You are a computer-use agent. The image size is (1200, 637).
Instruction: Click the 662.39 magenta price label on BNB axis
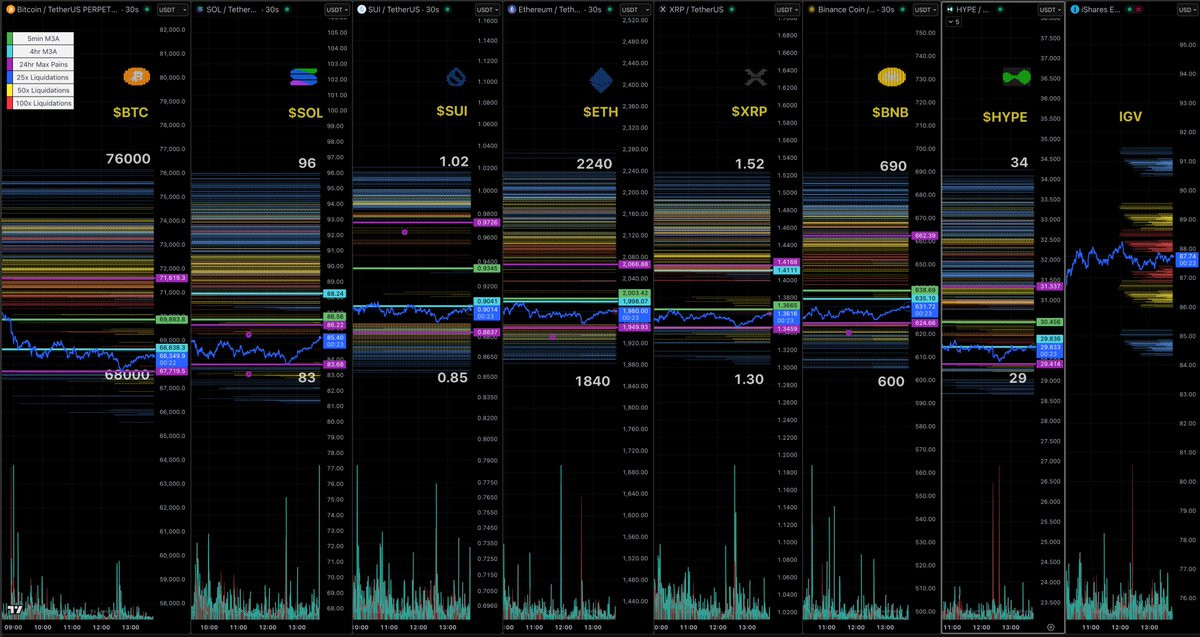pos(925,235)
